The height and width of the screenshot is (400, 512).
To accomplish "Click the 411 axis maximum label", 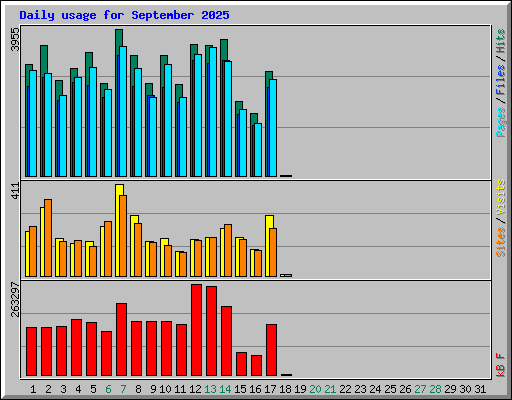I will [15, 191].
